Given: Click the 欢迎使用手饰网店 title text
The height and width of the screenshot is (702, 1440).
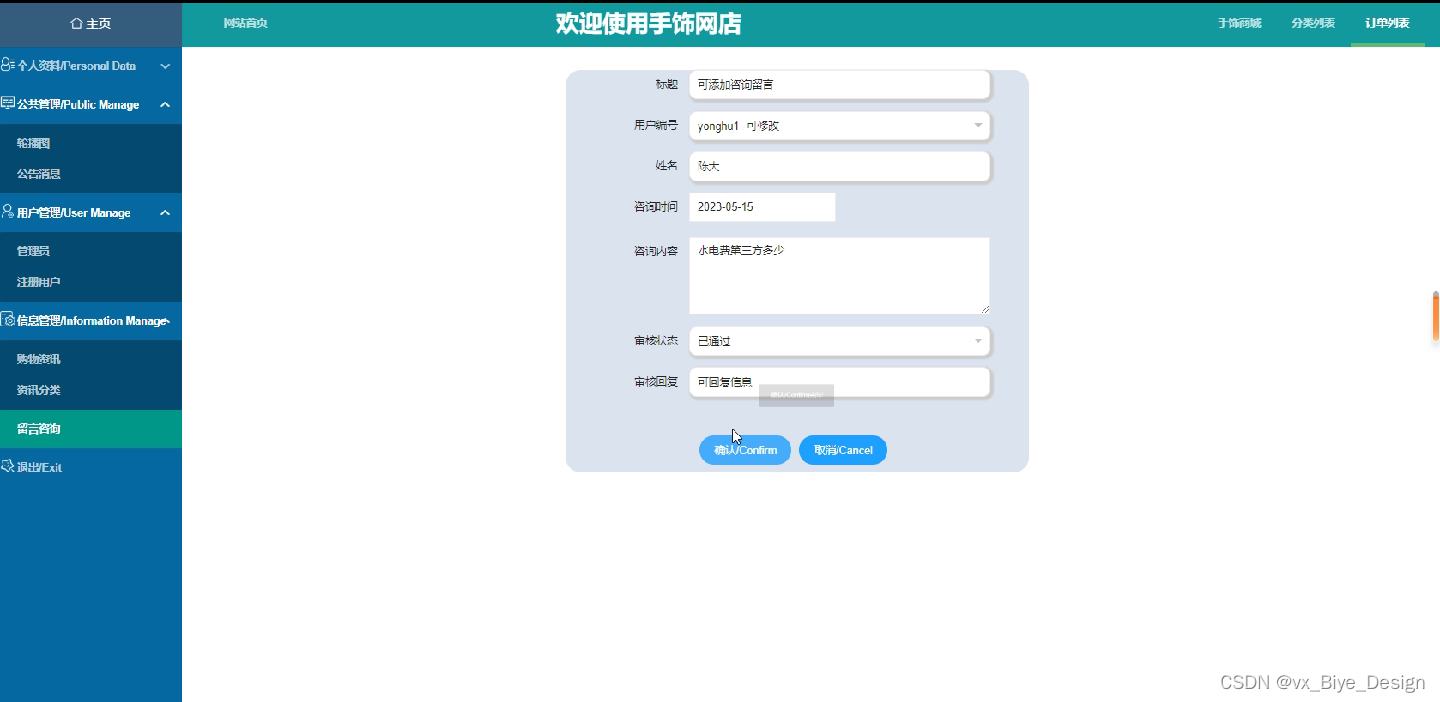Looking at the screenshot, I should pos(648,24).
